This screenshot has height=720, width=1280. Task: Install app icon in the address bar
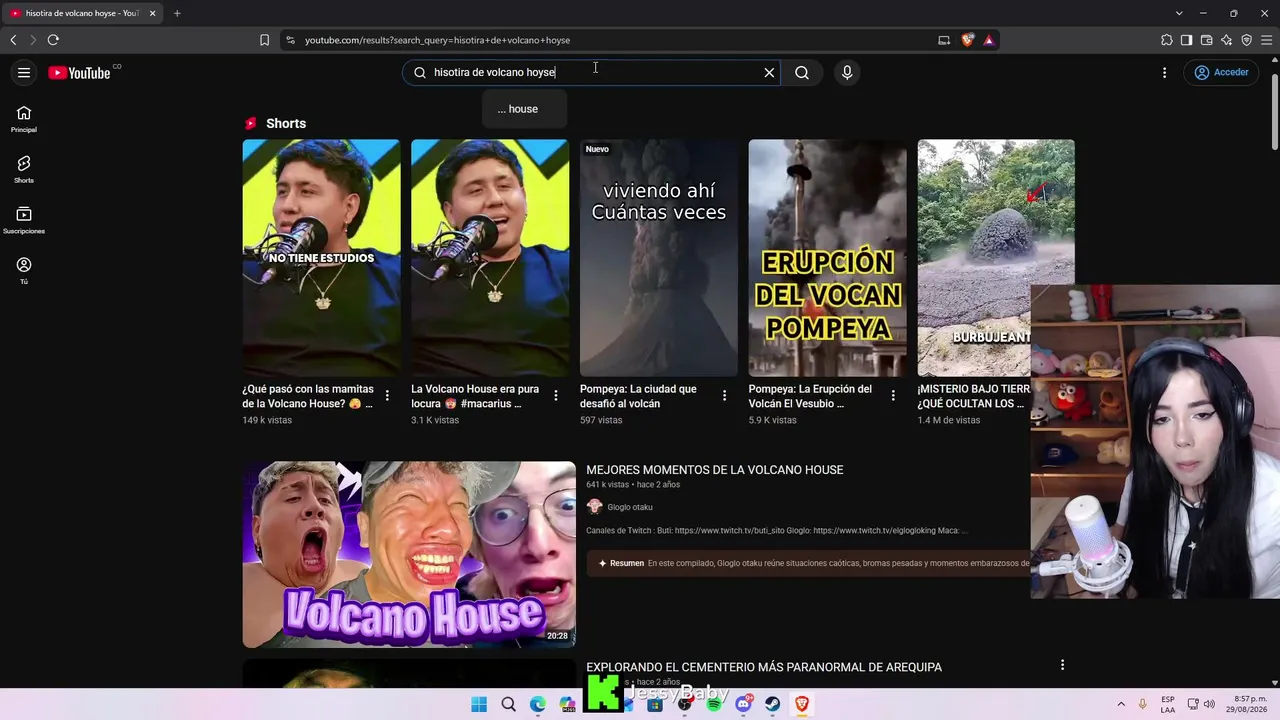pos(944,40)
